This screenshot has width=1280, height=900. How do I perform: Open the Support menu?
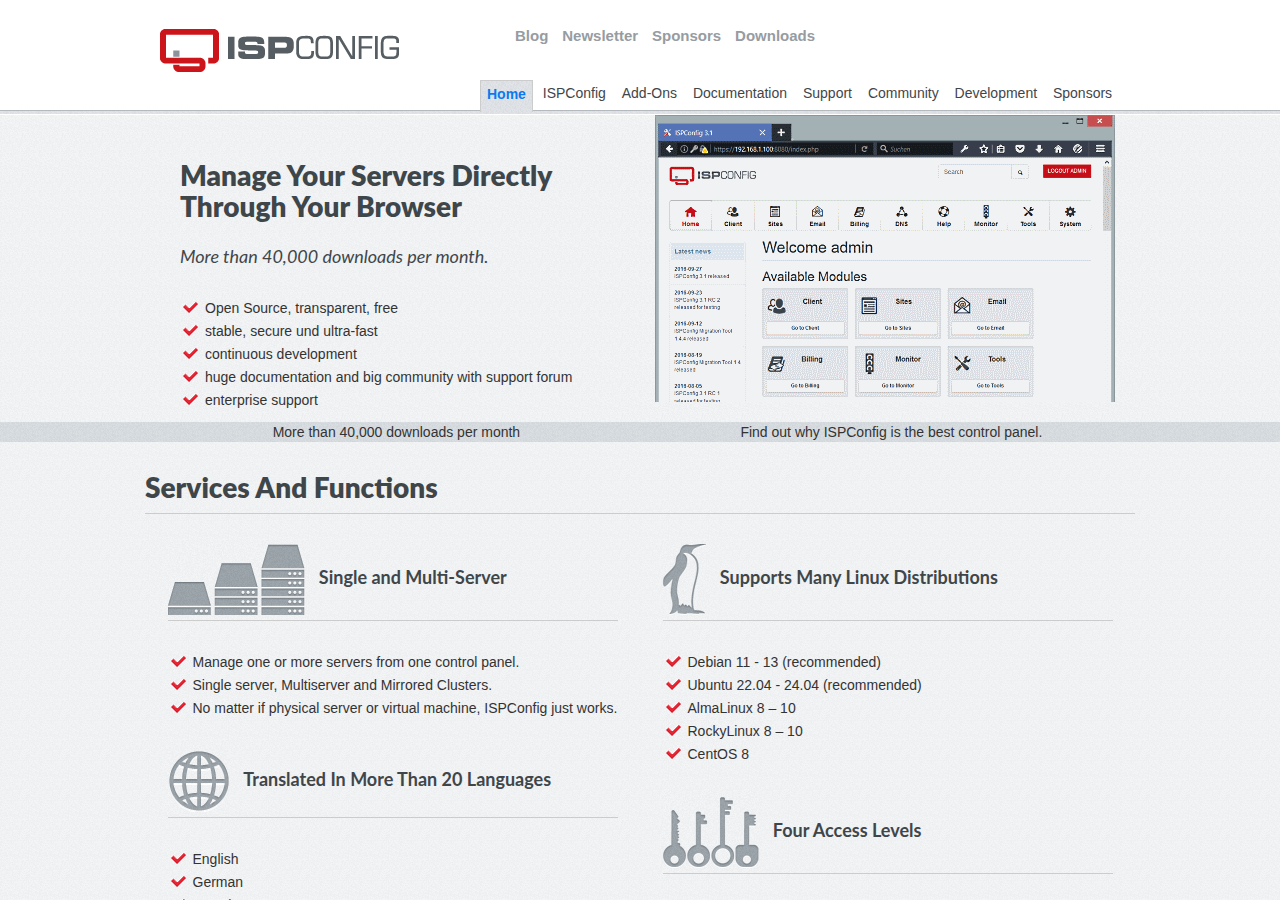click(x=827, y=93)
